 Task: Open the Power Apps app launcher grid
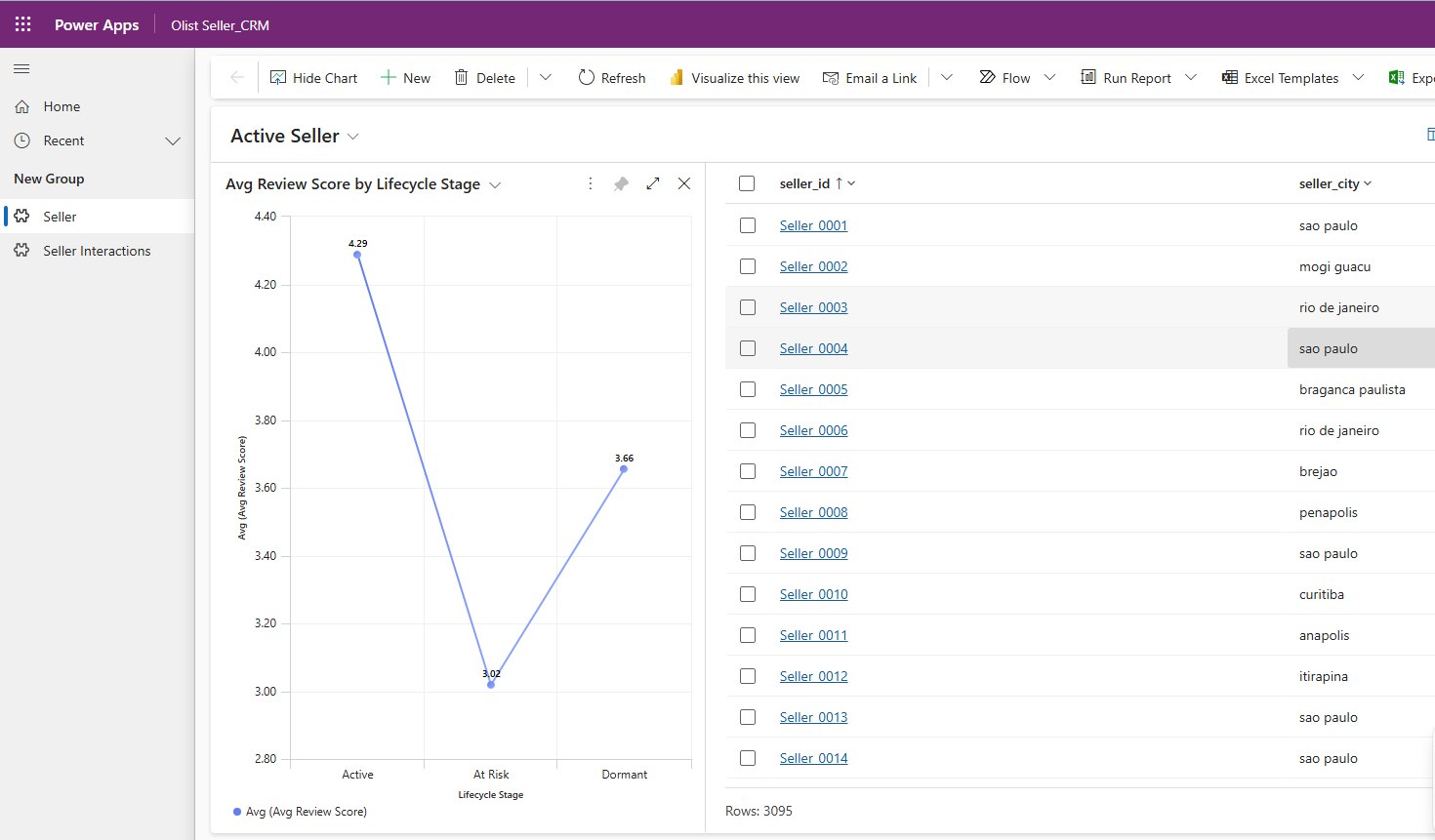23,24
